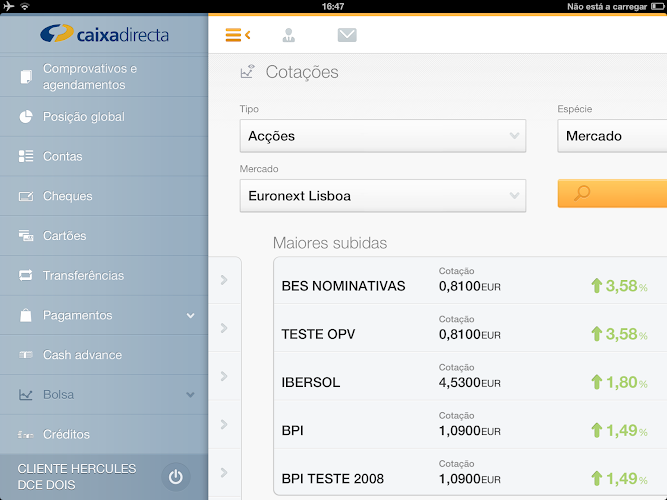Viewport: 667px width, 500px height.
Task: Open the messages envelope icon
Action: (347, 35)
